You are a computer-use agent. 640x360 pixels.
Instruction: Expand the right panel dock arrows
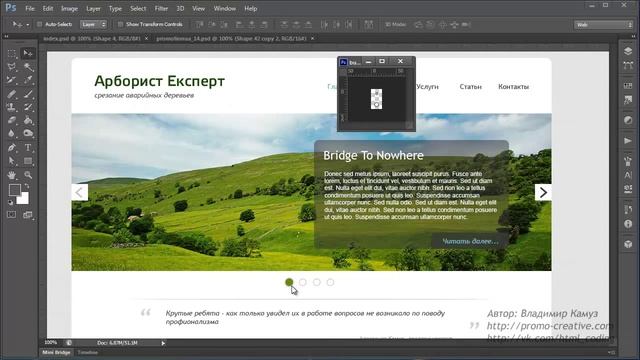[x=633, y=36]
